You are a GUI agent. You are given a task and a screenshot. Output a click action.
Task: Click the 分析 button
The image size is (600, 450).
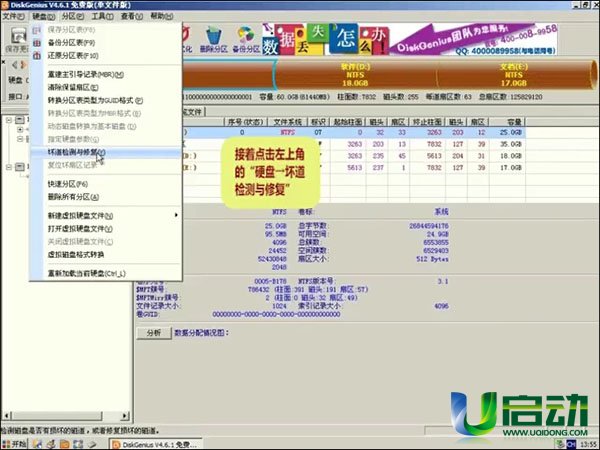coord(154,333)
